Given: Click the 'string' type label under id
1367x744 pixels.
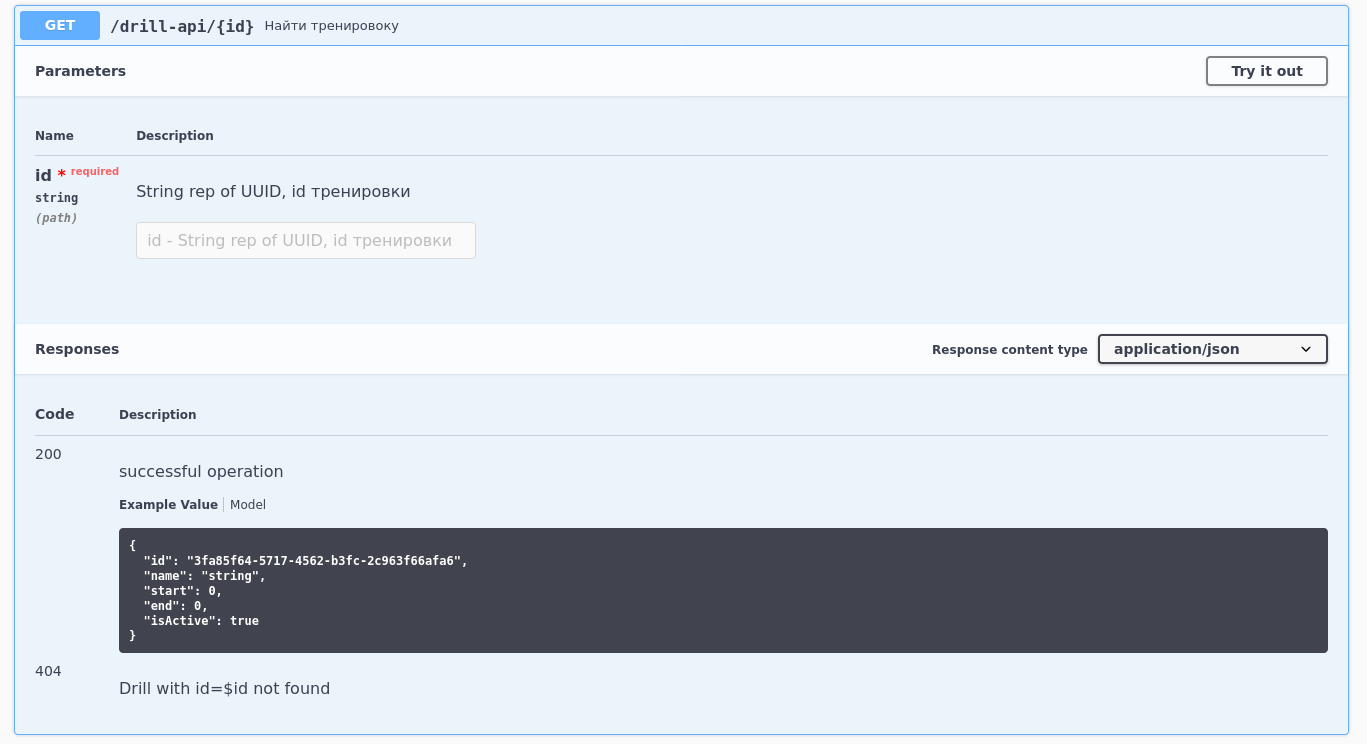Looking at the screenshot, I should 56,198.
